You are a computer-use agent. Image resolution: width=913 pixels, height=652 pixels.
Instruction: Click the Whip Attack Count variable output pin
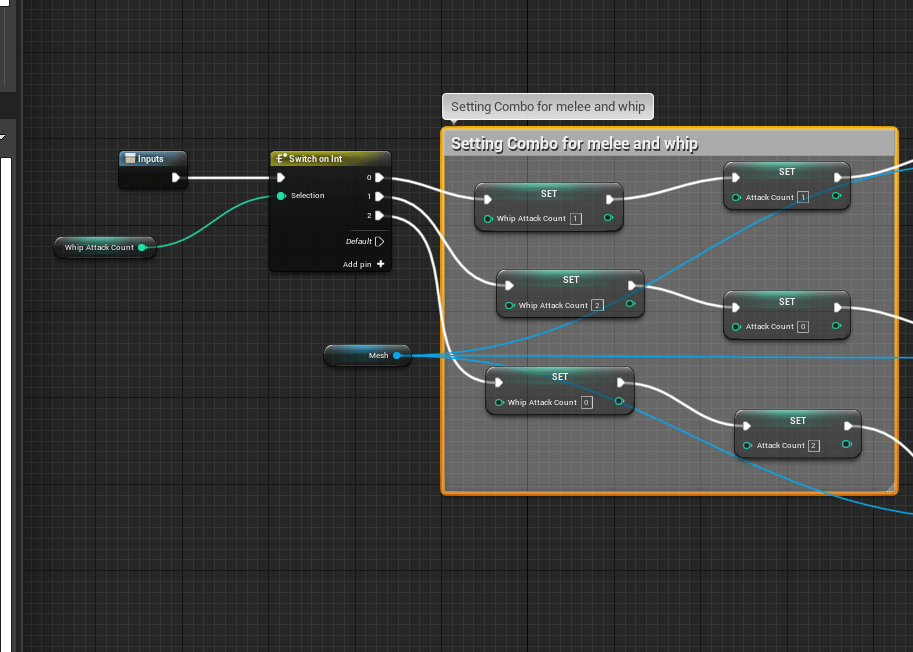142,247
